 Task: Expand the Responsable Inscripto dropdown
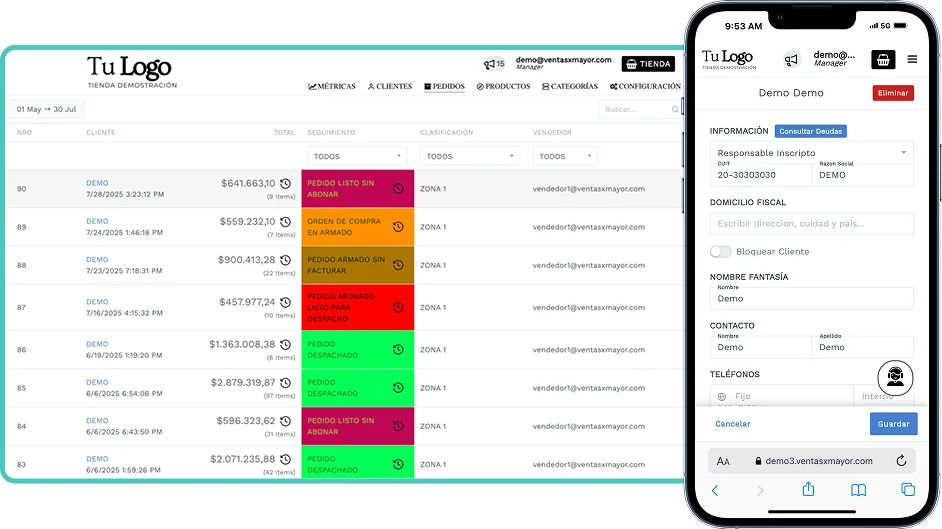[x=811, y=153]
